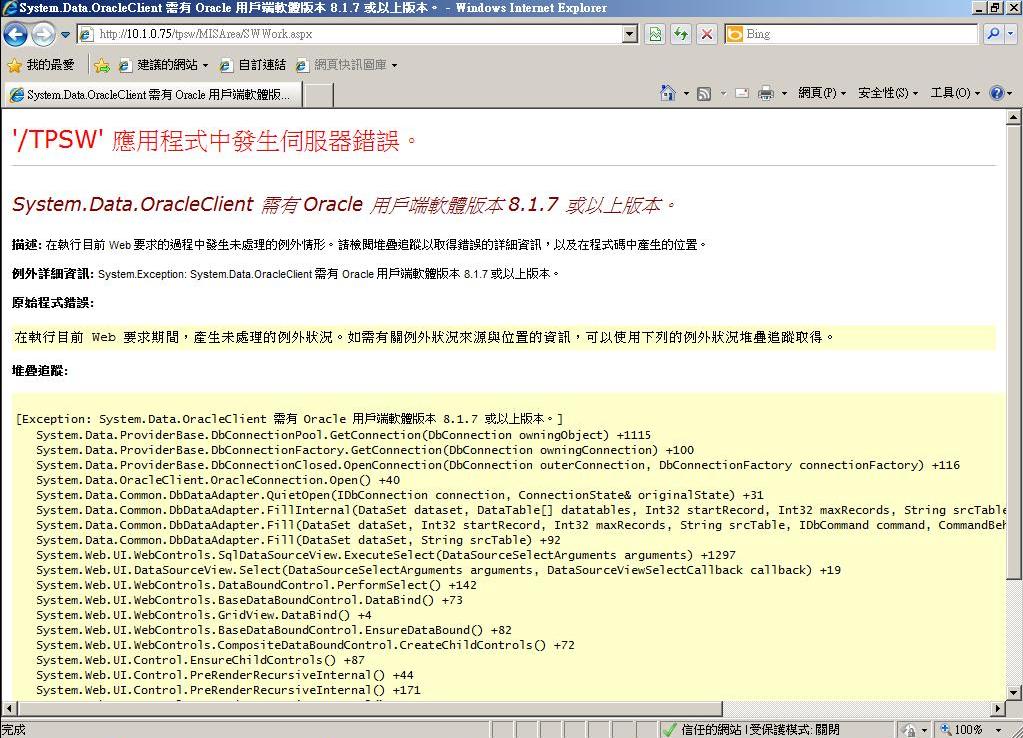This screenshot has height=738, width=1023.
Task: Open Internet Explorer Help icon
Action: pyautogui.click(x=996, y=92)
